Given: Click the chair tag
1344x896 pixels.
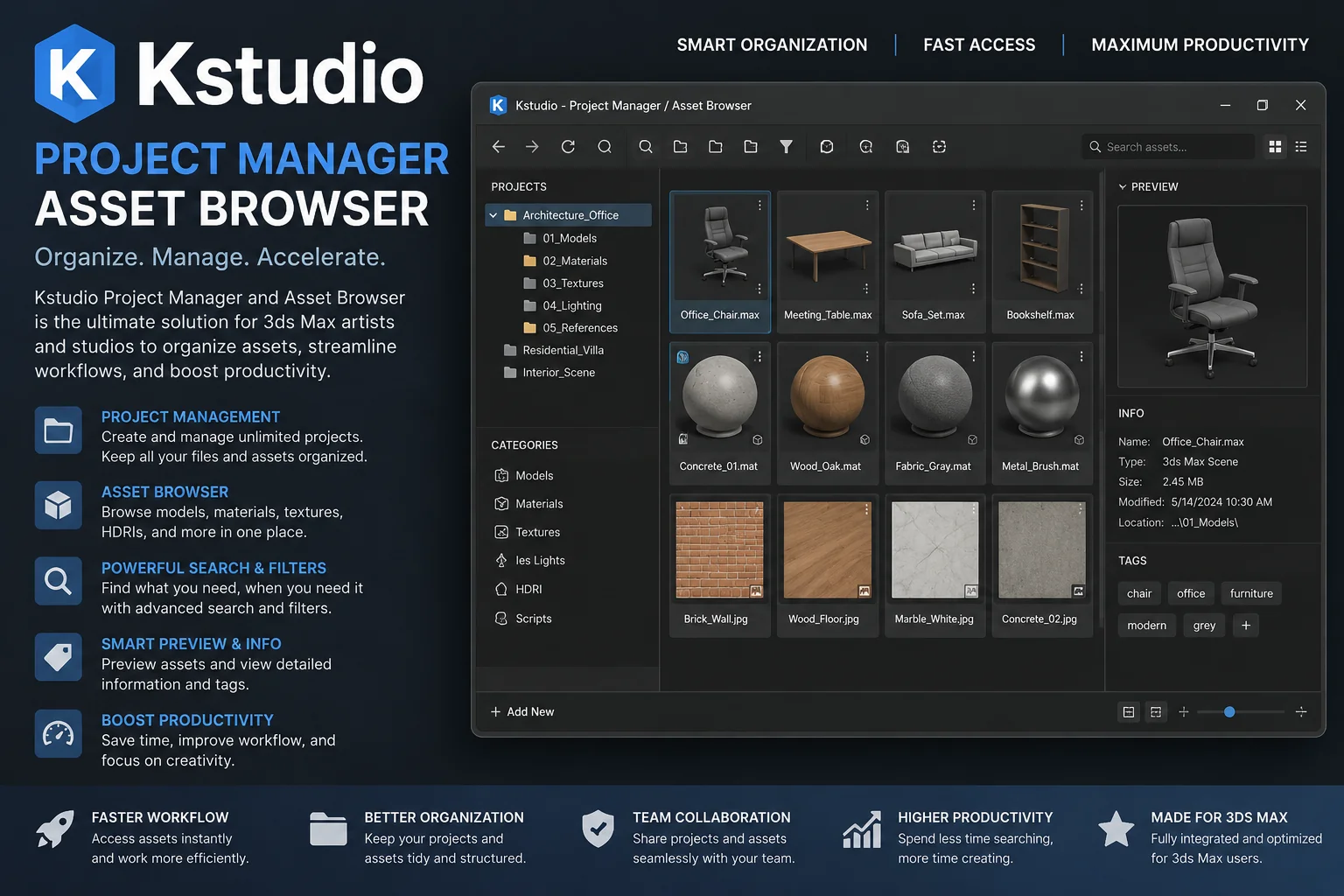Looking at the screenshot, I should coord(1139,593).
